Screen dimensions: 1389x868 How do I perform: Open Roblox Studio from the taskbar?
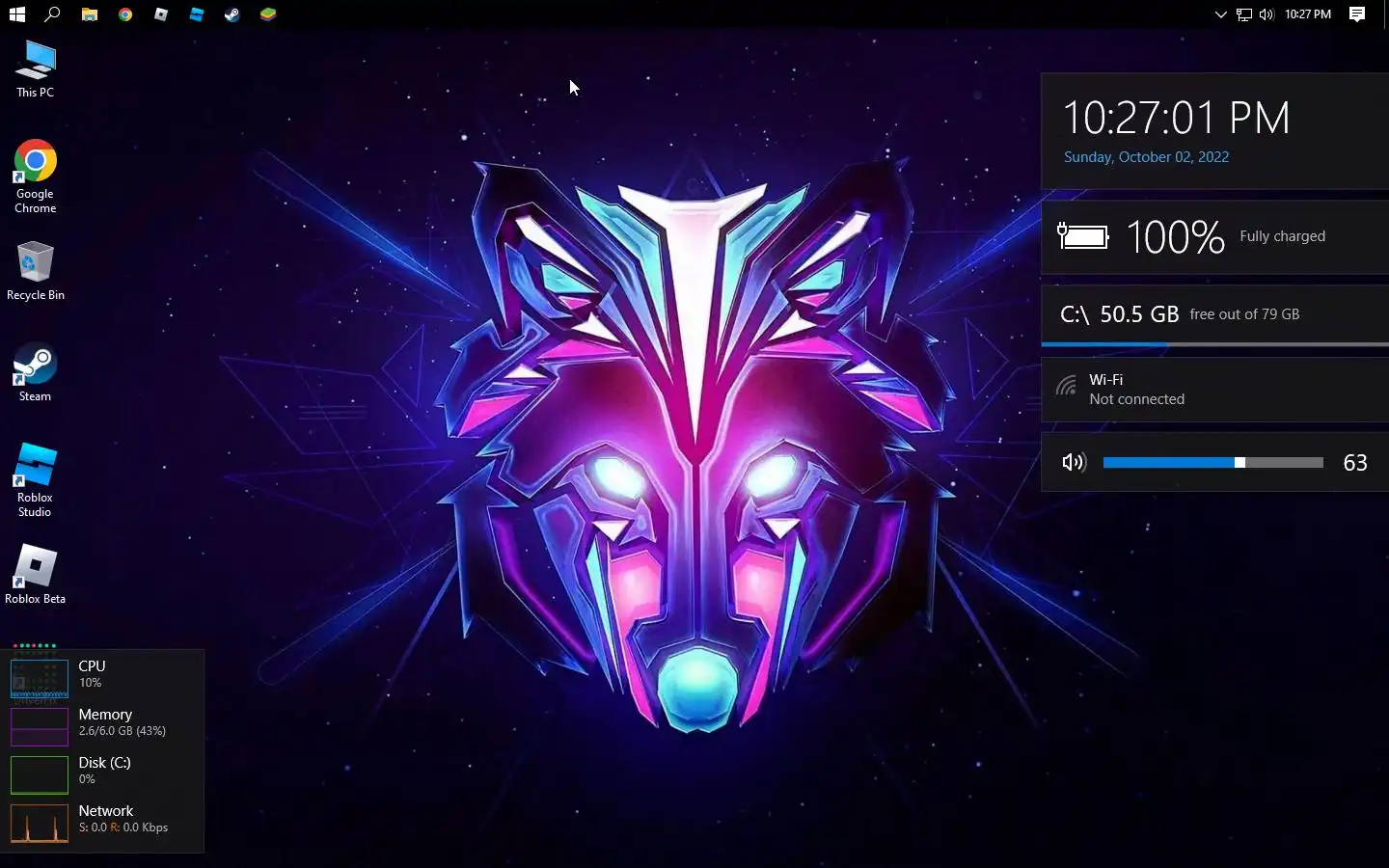tap(197, 14)
